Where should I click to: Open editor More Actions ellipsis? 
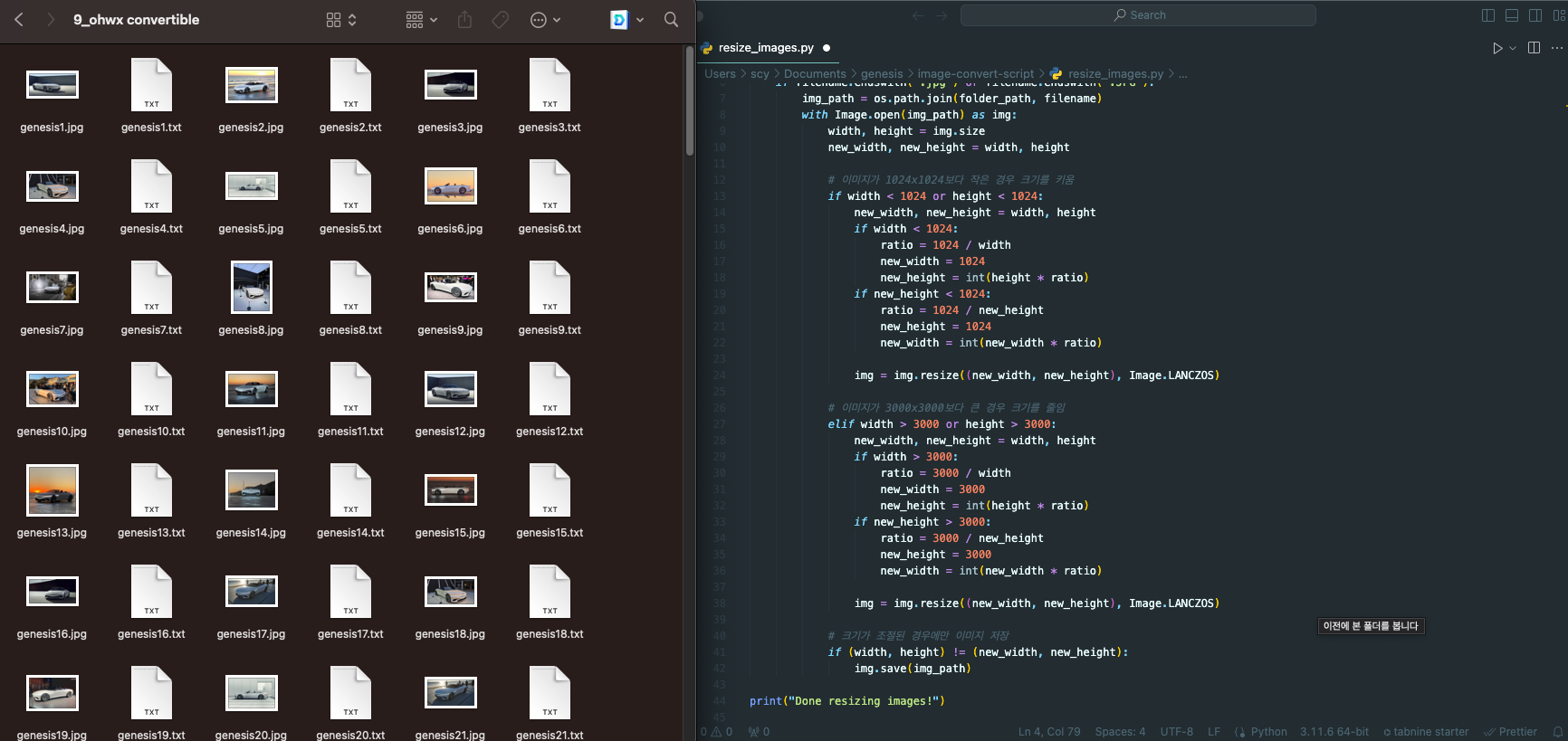click(x=1557, y=48)
